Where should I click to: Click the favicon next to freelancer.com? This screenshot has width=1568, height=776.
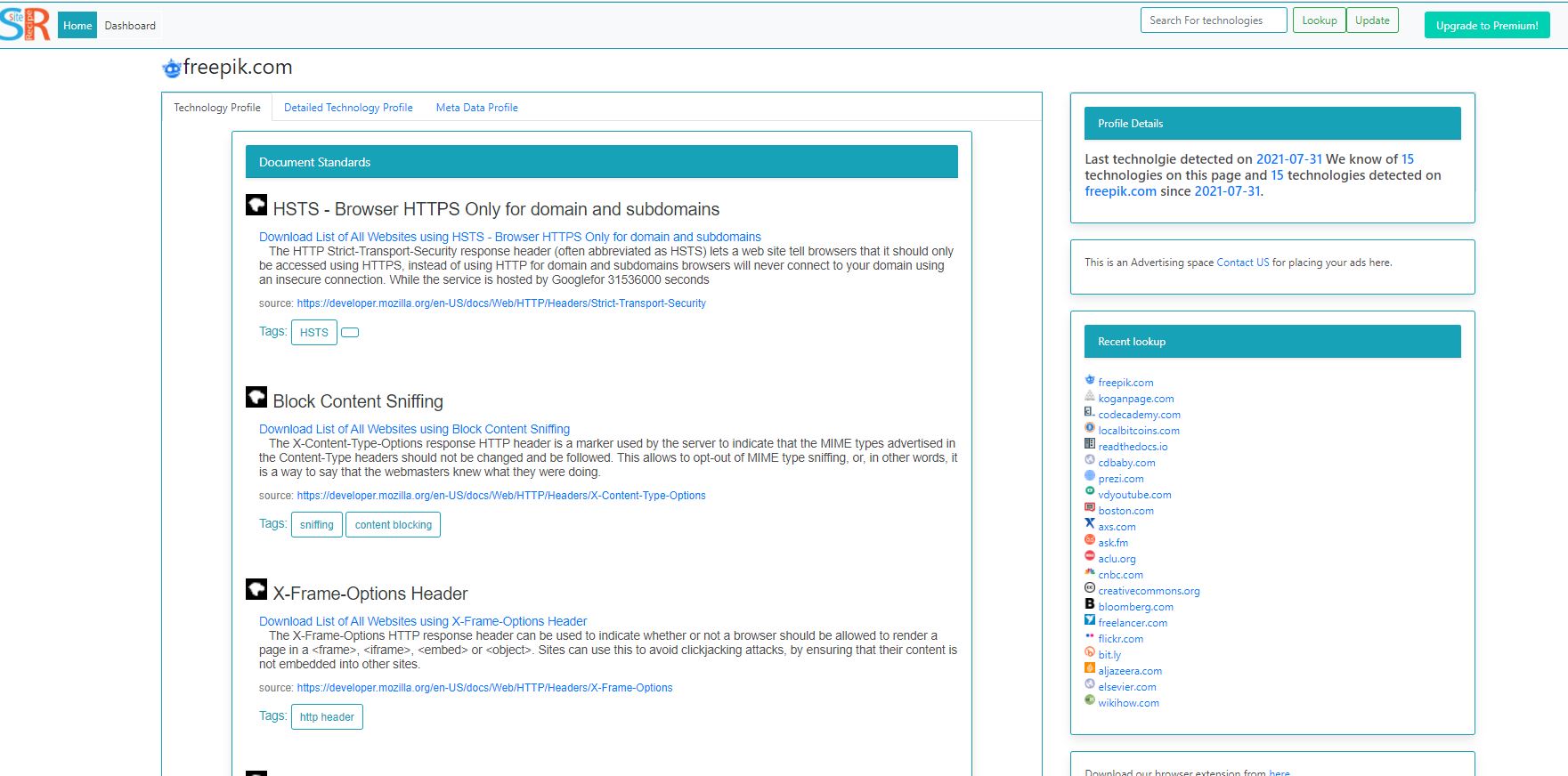[1090, 620]
